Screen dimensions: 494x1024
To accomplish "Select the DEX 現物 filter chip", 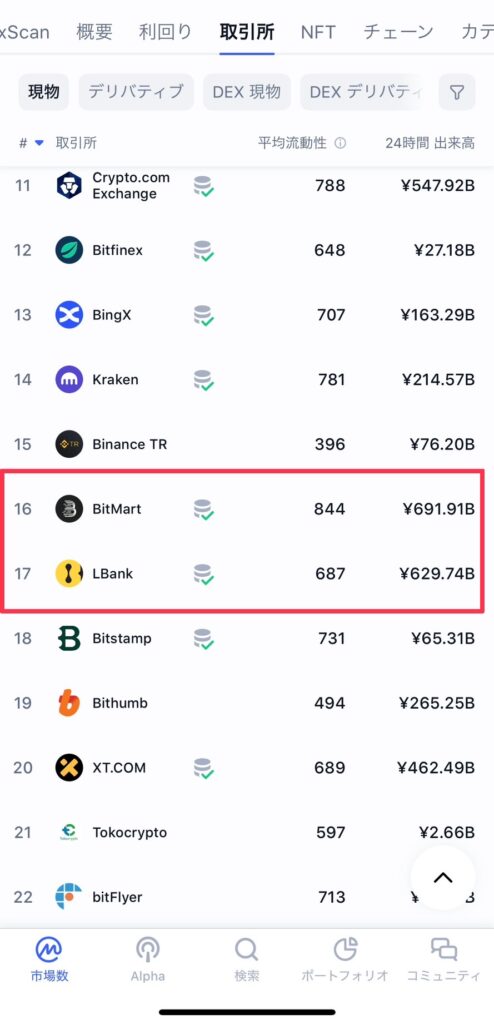I will click(246, 92).
